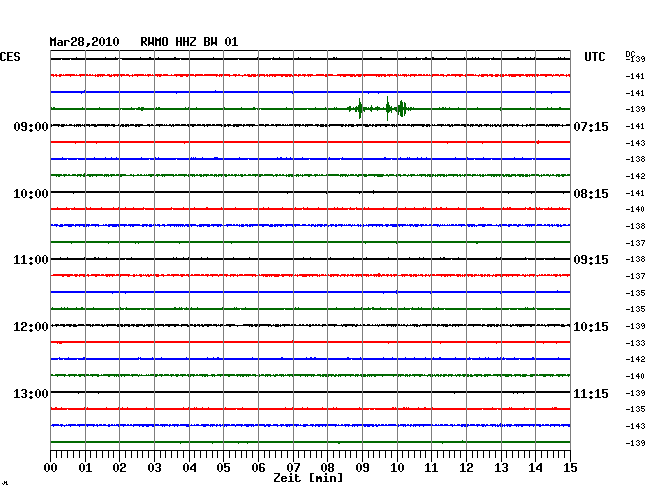Click the DC column header
Screen dimensions: 650x494
(630, 54)
